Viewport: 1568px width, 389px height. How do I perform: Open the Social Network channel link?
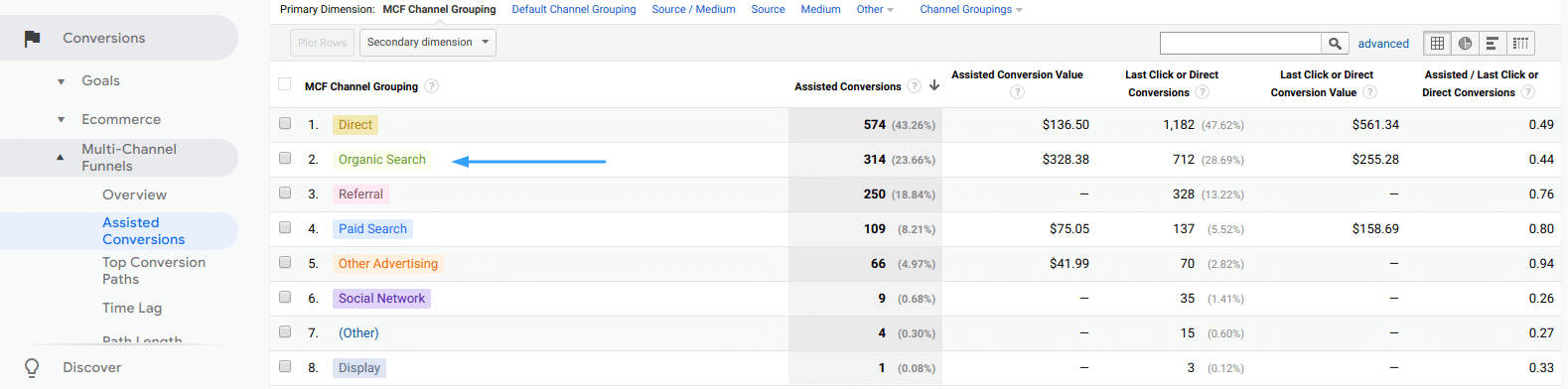[381, 299]
